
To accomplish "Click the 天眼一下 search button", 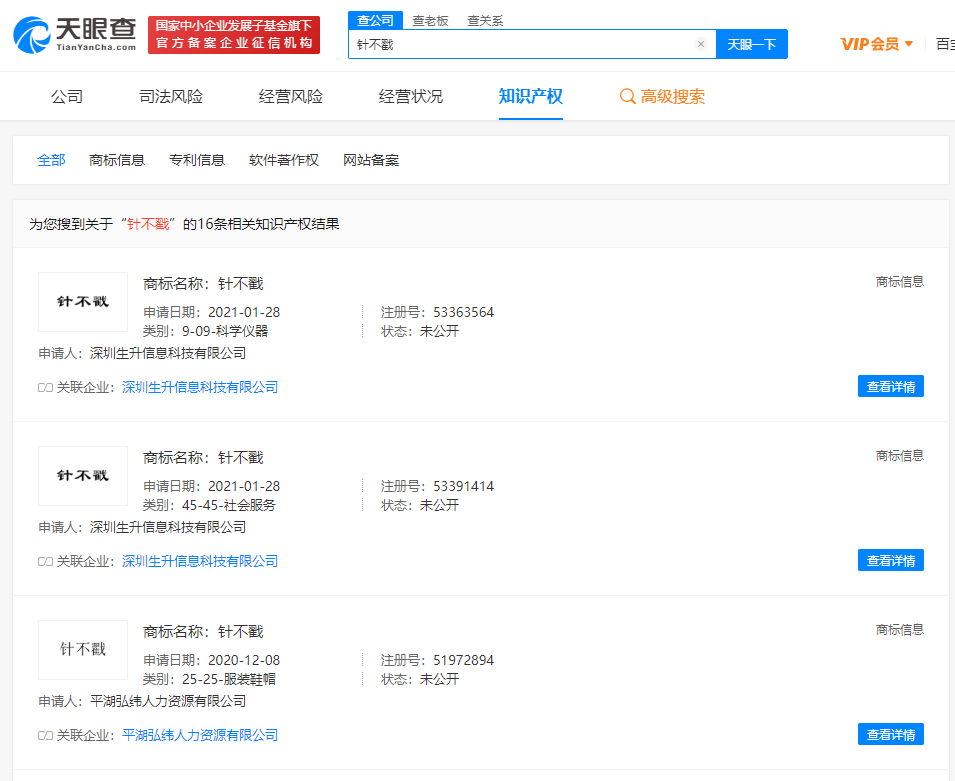I will tap(751, 44).
